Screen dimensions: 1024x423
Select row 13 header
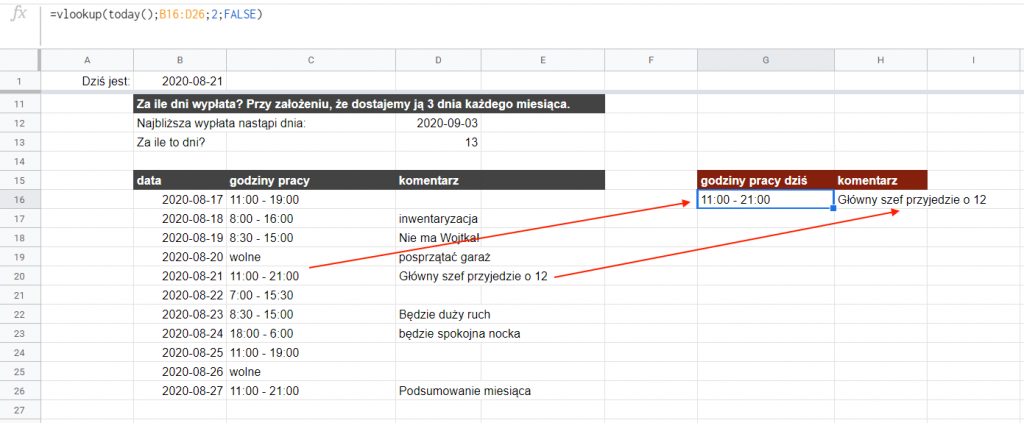pos(20,142)
